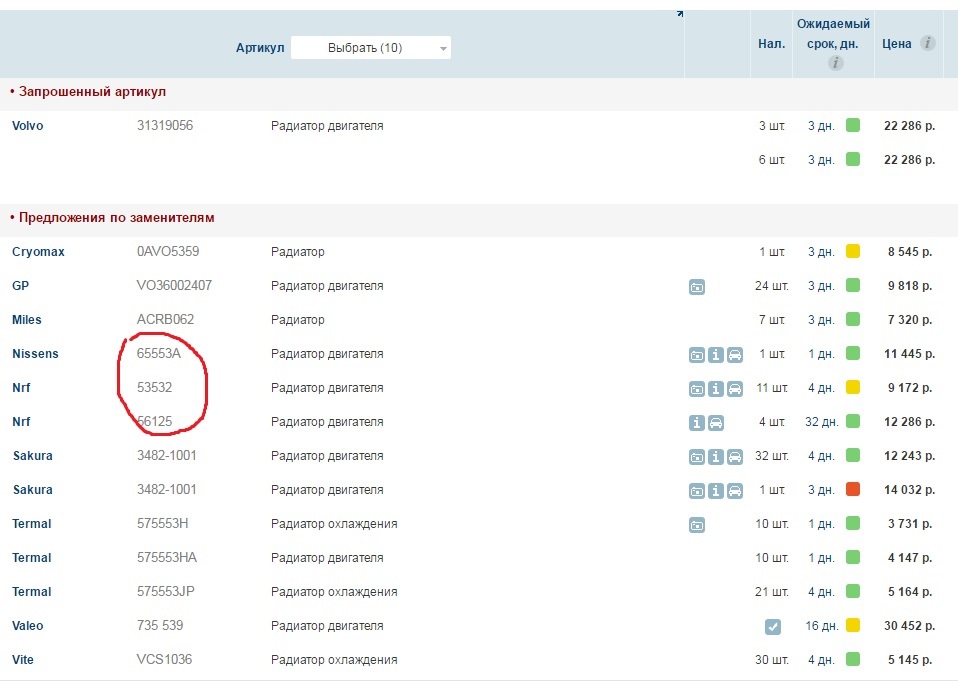Open Miles brand link
This screenshot has width=958, height=692.
[x=27, y=319]
